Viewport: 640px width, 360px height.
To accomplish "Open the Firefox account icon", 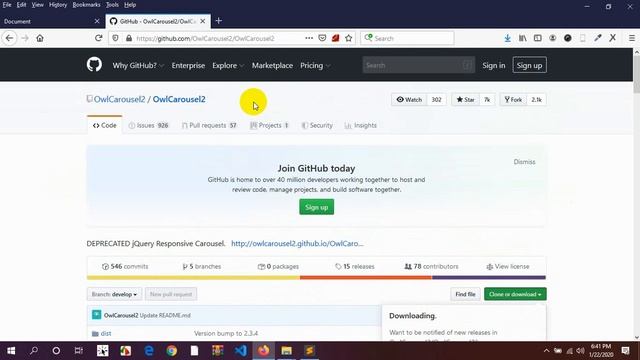I will [553, 38].
